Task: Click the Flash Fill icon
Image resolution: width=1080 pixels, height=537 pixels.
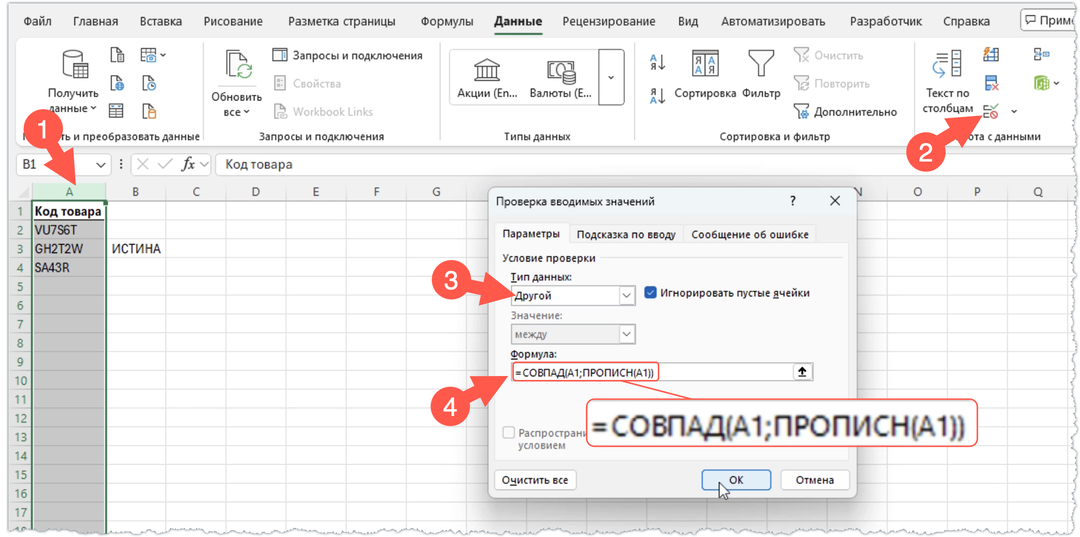Action: tap(991, 55)
